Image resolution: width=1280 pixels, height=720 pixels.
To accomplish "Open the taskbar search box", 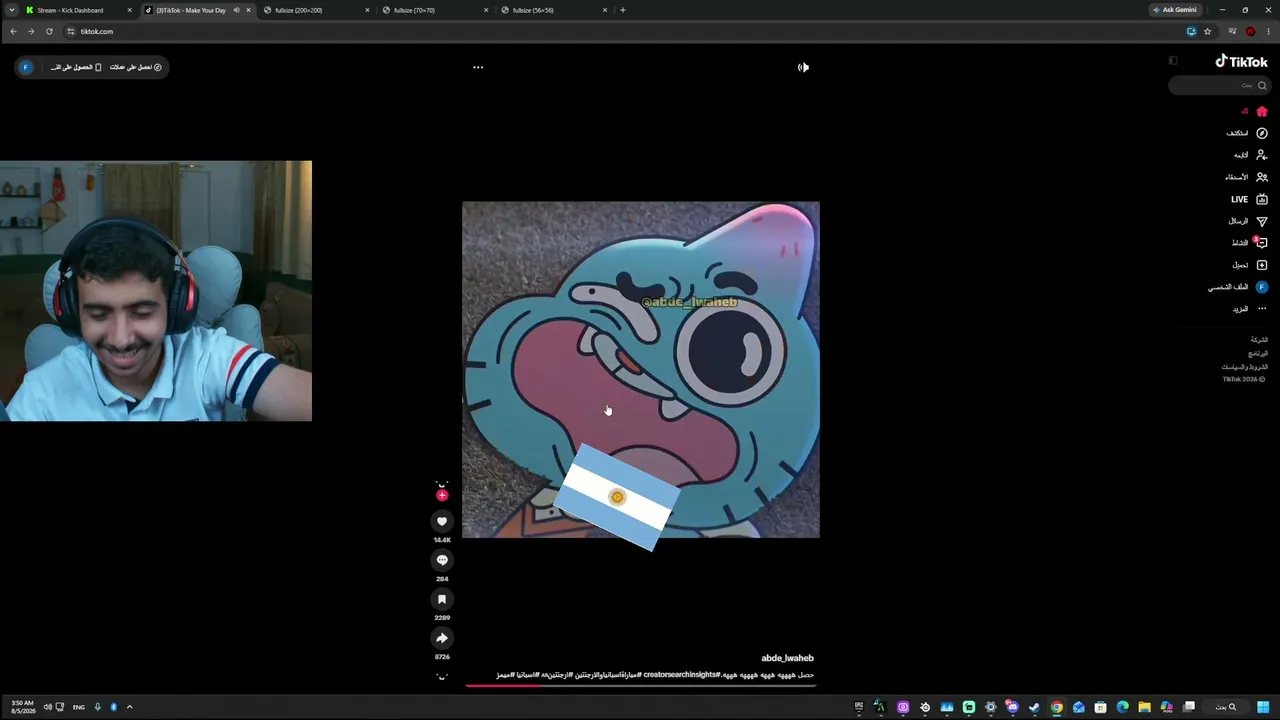I will (x=1226, y=707).
